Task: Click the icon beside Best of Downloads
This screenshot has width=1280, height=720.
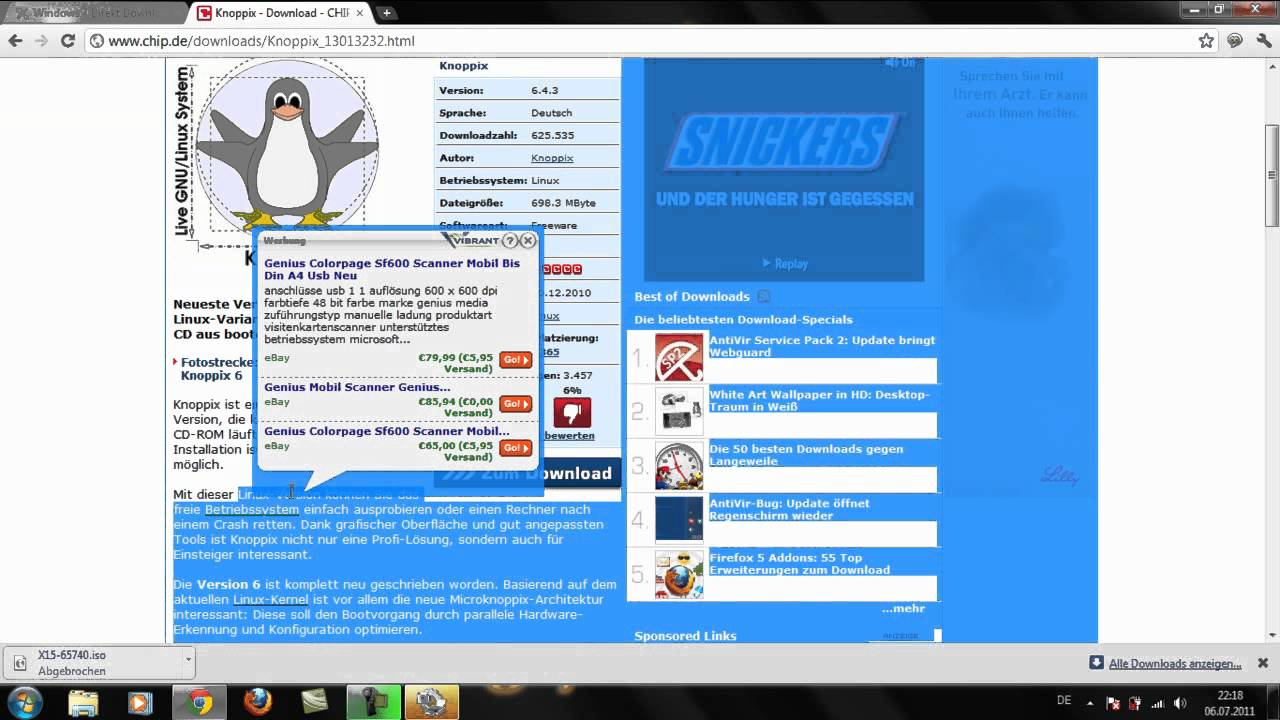Action: tap(764, 296)
